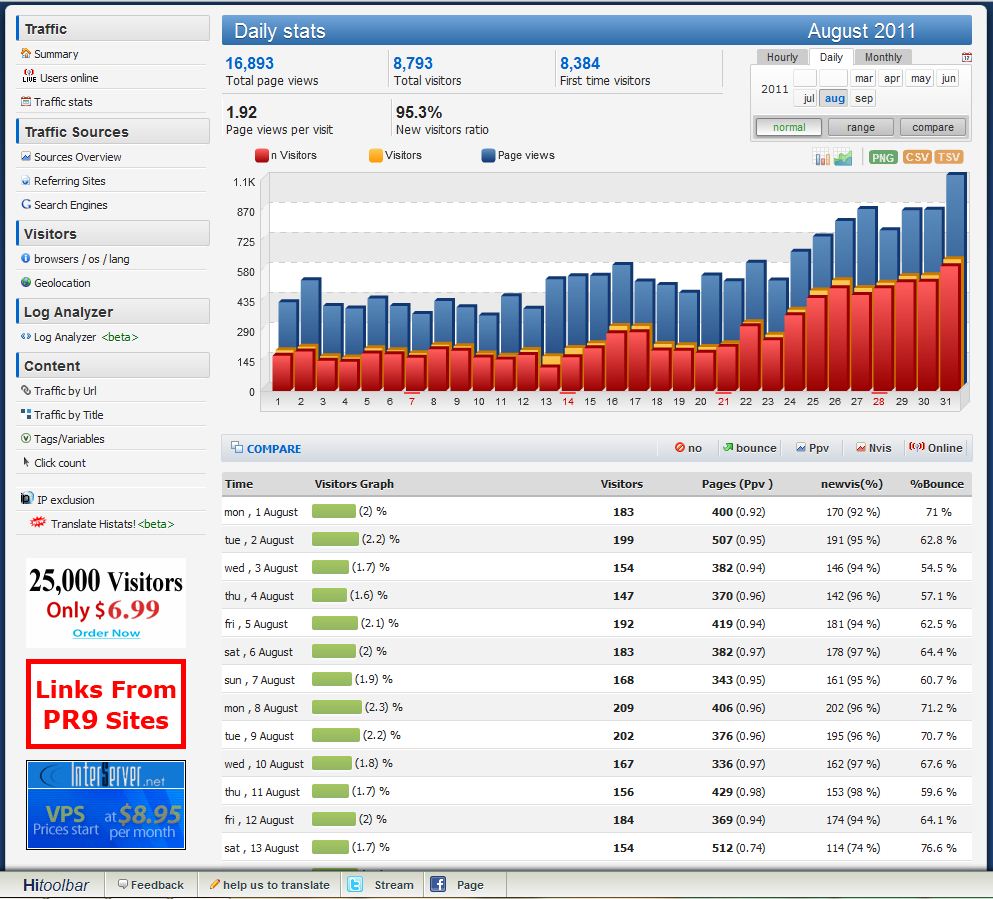Export the chart as PNG
The height and width of the screenshot is (899, 993).
(x=883, y=158)
